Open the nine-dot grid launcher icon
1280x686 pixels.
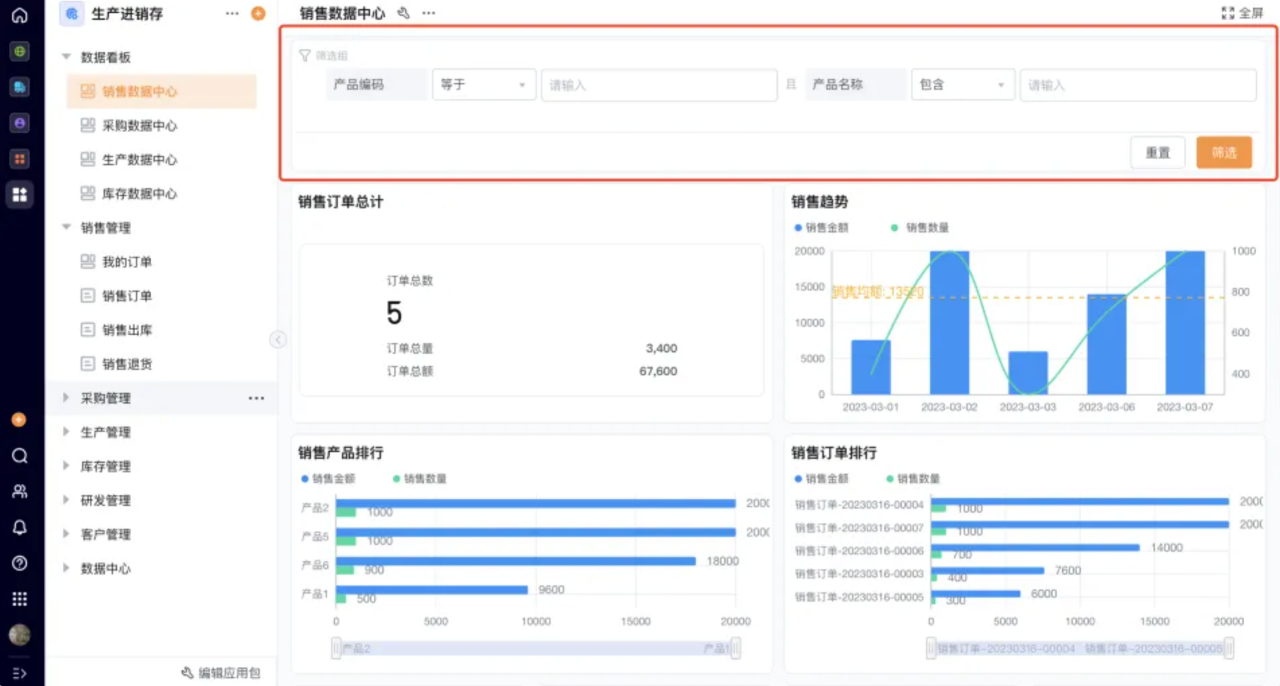pyautogui.click(x=19, y=599)
